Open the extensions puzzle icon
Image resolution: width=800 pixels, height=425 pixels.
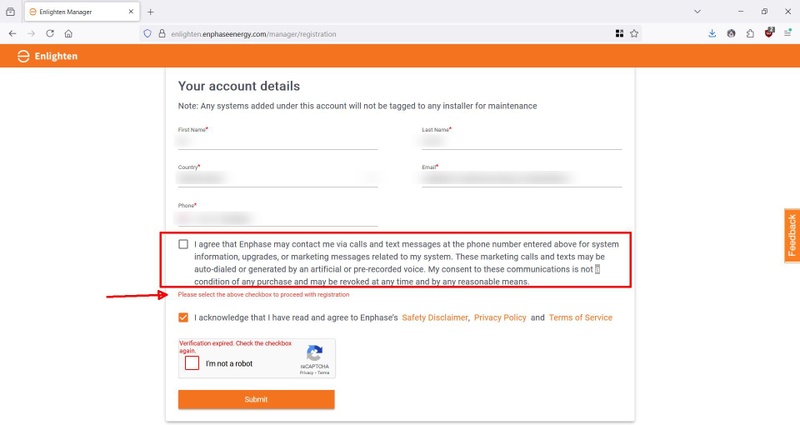749,33
